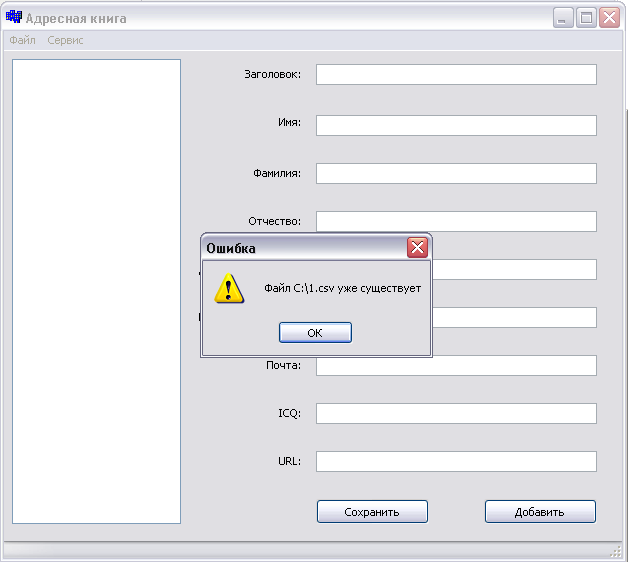Viewport: 628px width, 562px height.
Task: Close the Ошибка error dialog
Action: [x=417, y=248]
